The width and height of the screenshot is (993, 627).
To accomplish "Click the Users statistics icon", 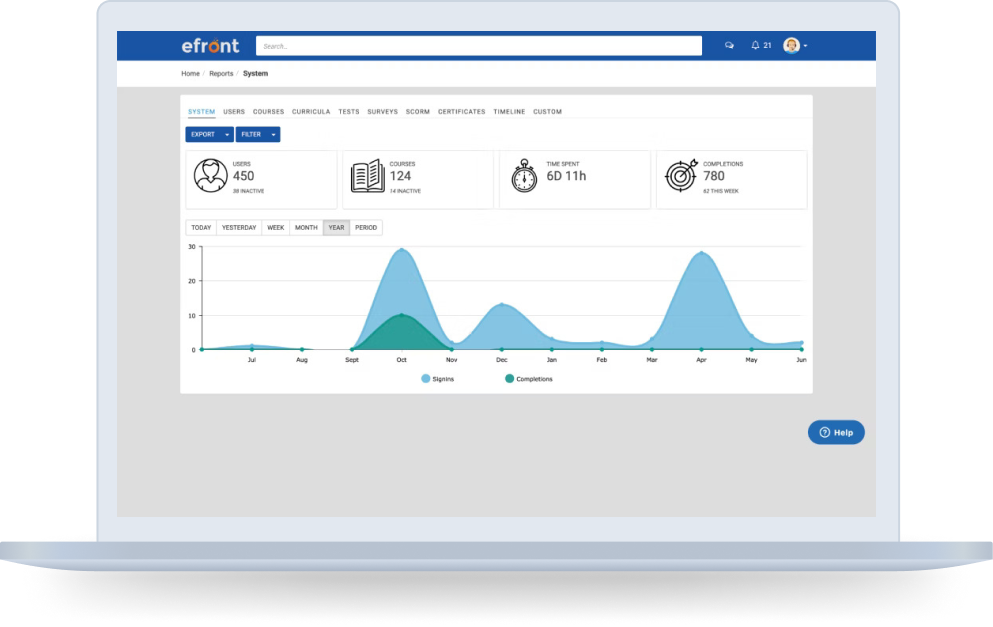I will [x=210, y=176].
